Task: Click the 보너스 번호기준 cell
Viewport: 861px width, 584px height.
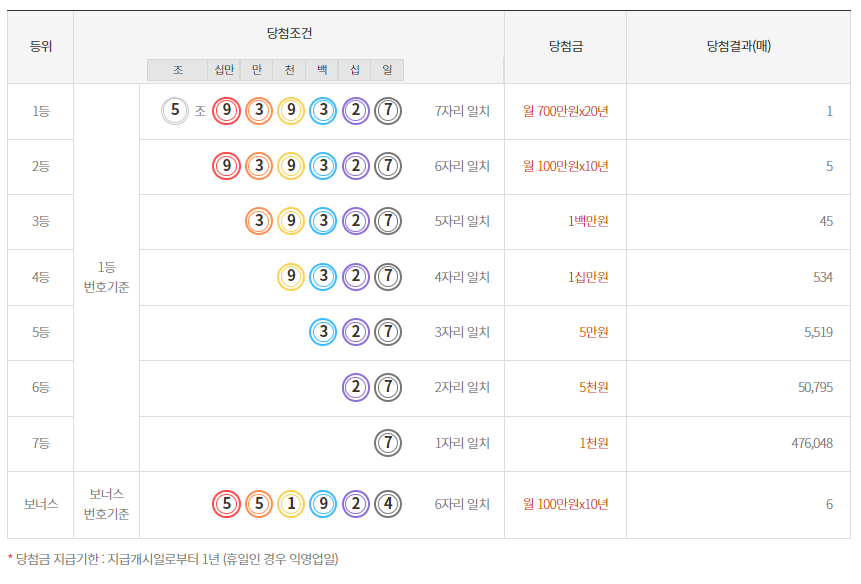Action: tap(107, 504)
